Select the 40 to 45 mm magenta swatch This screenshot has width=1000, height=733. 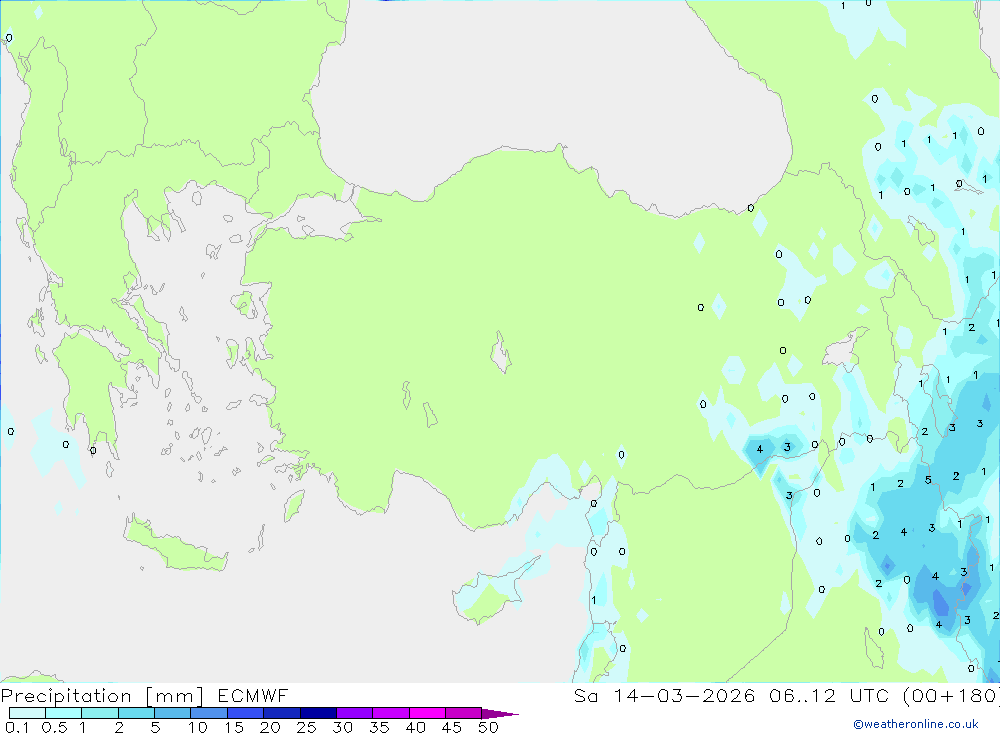point(427,713)
